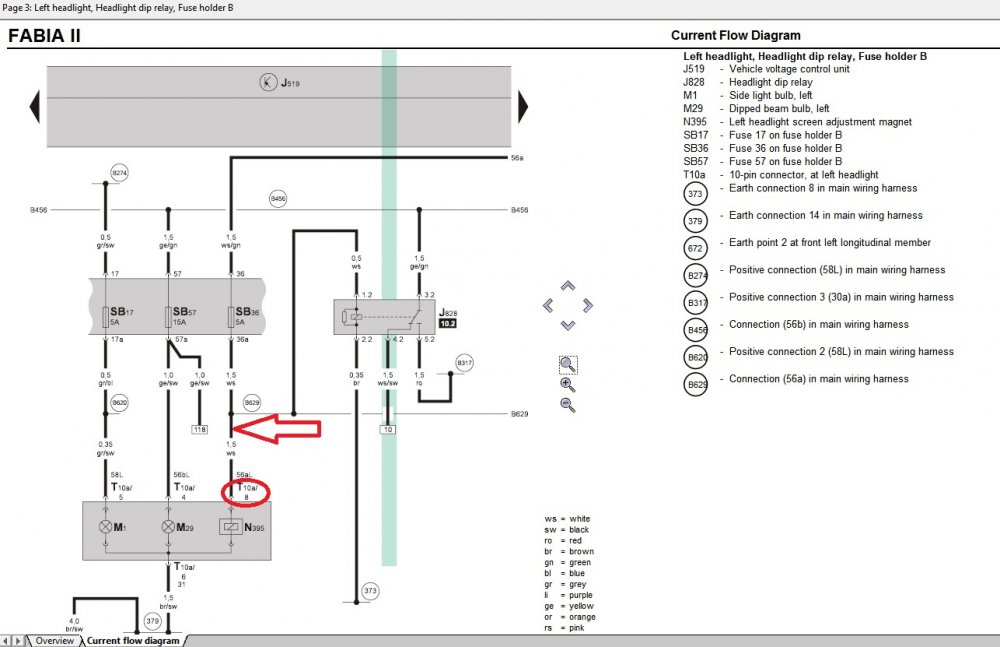Screen dimensions: 1000x647
Task: Click '10-pin connector, at left headlight'
Action: coord(804,175)
